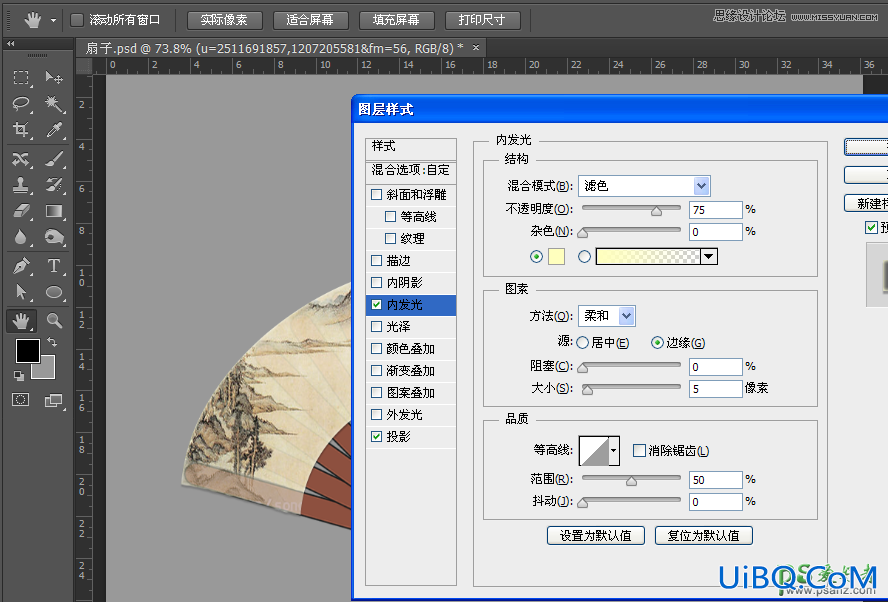Click the 实际像素 button

coord(224,20)
